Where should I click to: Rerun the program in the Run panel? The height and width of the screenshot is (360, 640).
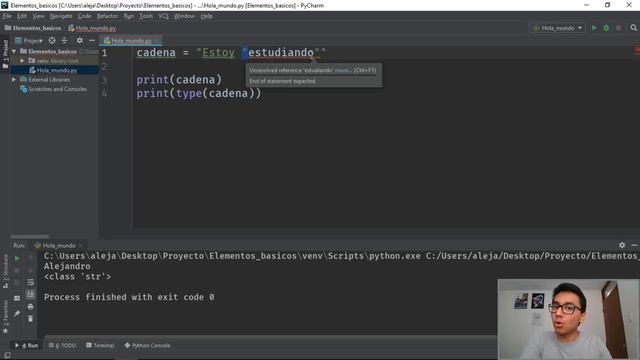17,258
